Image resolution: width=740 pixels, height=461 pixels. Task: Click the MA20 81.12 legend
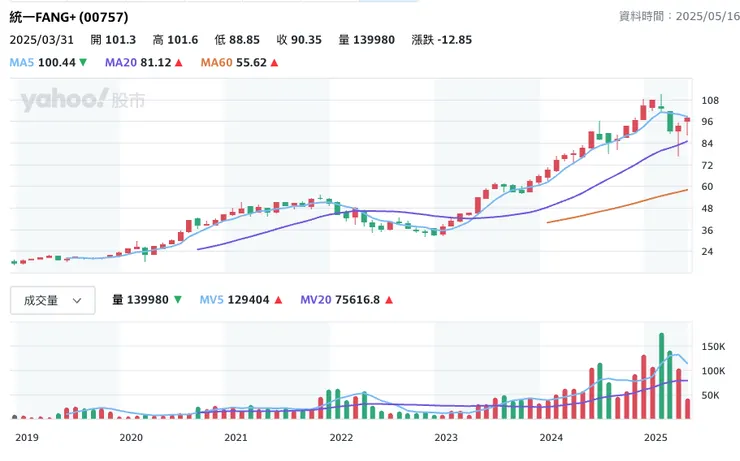click(x=138, y=62)
